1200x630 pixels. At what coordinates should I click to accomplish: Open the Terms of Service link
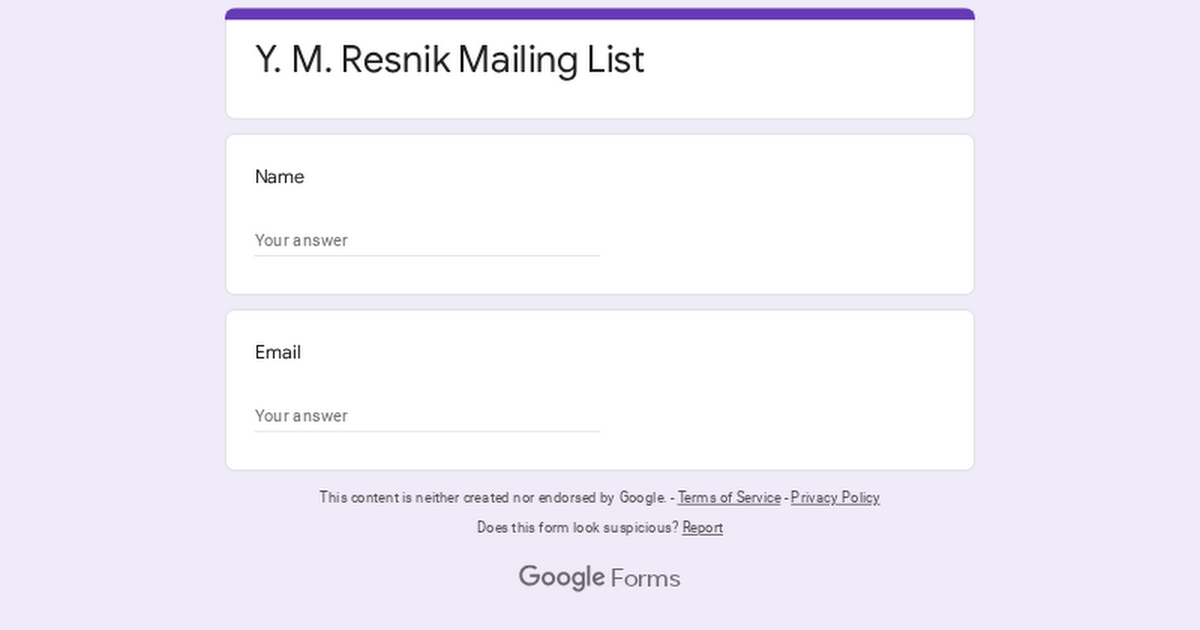(729, 497)
